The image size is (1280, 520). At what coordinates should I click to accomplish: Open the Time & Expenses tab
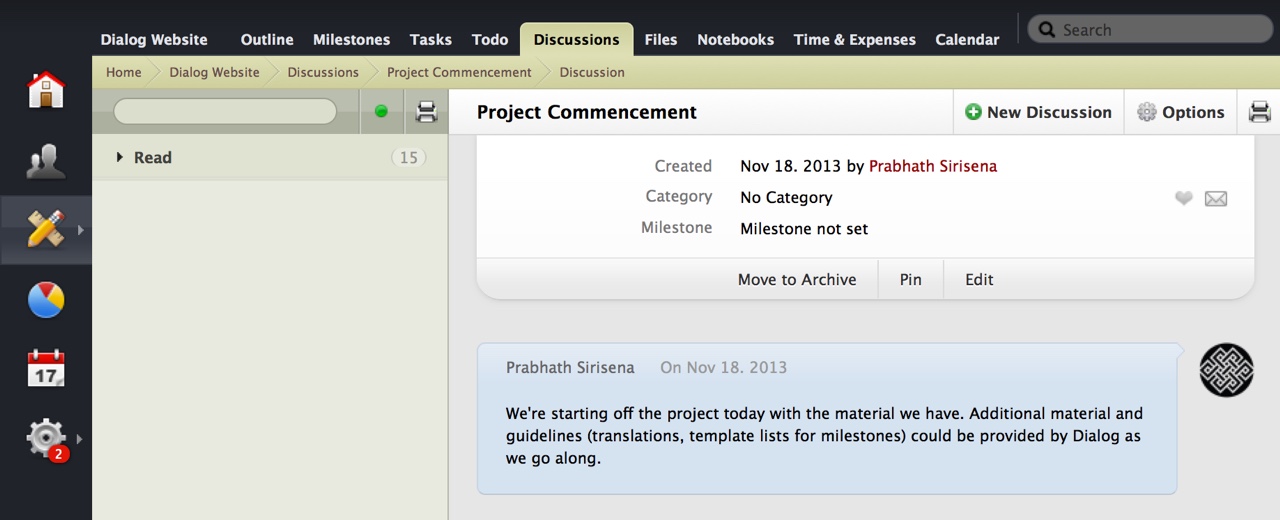tap(854, 40)
